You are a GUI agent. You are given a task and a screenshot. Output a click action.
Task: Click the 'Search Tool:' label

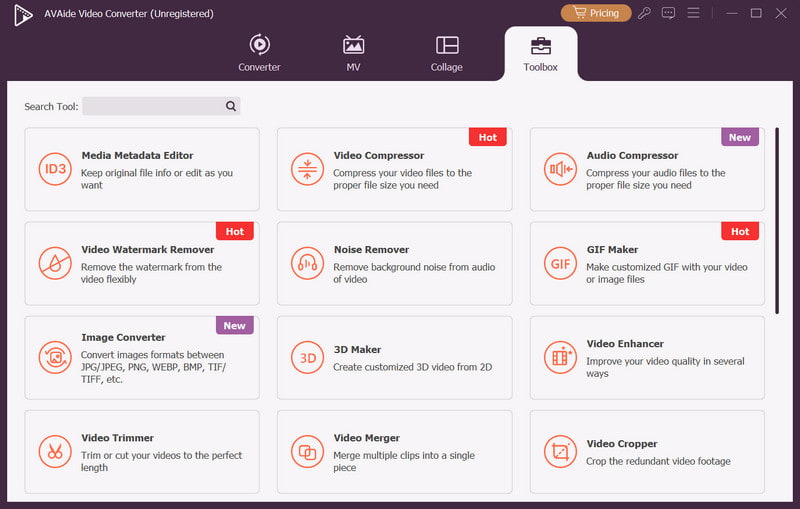click(51, 107)
